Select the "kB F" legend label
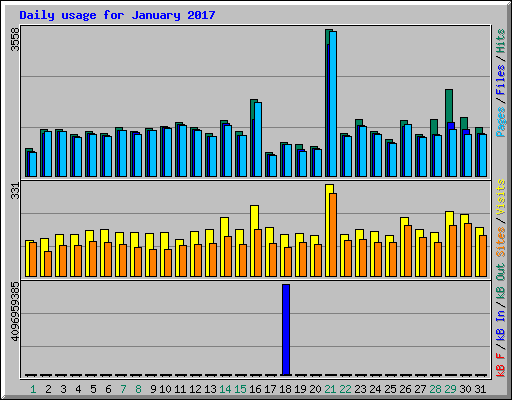This screenshot has width=512, height=400. tap(501, 365)
